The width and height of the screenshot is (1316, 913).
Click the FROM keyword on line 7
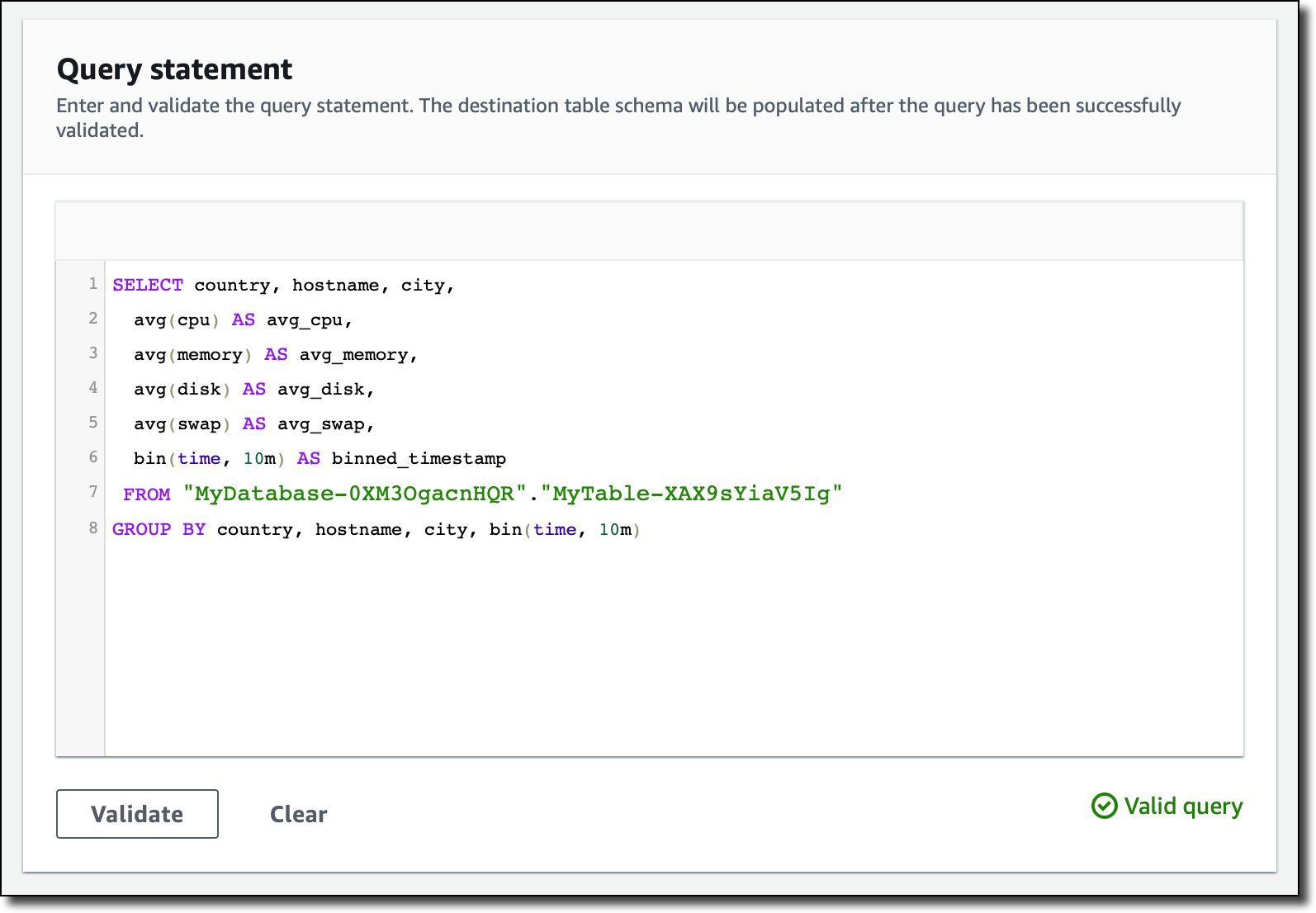click(x=146, y=494)
